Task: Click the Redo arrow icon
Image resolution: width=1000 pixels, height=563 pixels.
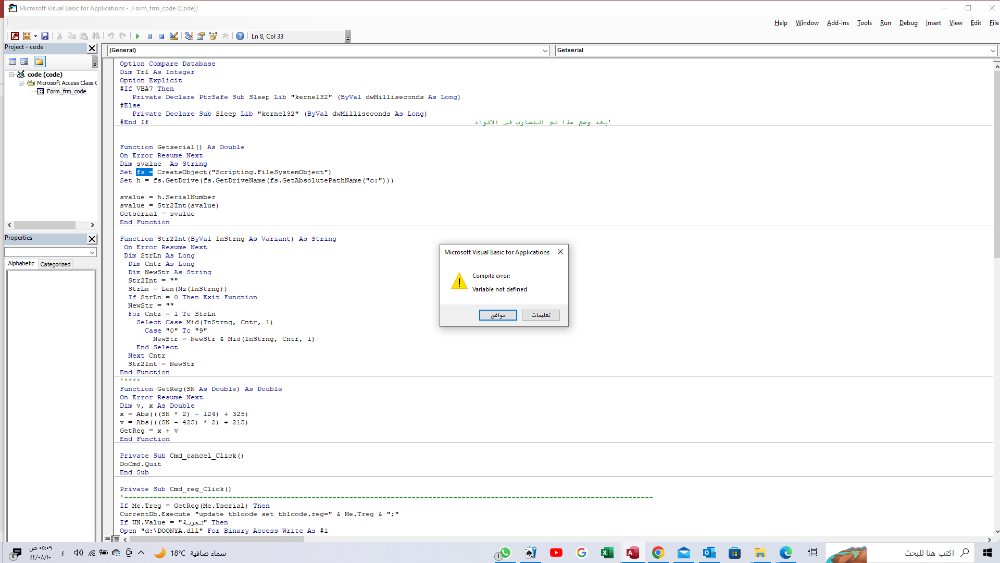Action: (x=123, y=36)
